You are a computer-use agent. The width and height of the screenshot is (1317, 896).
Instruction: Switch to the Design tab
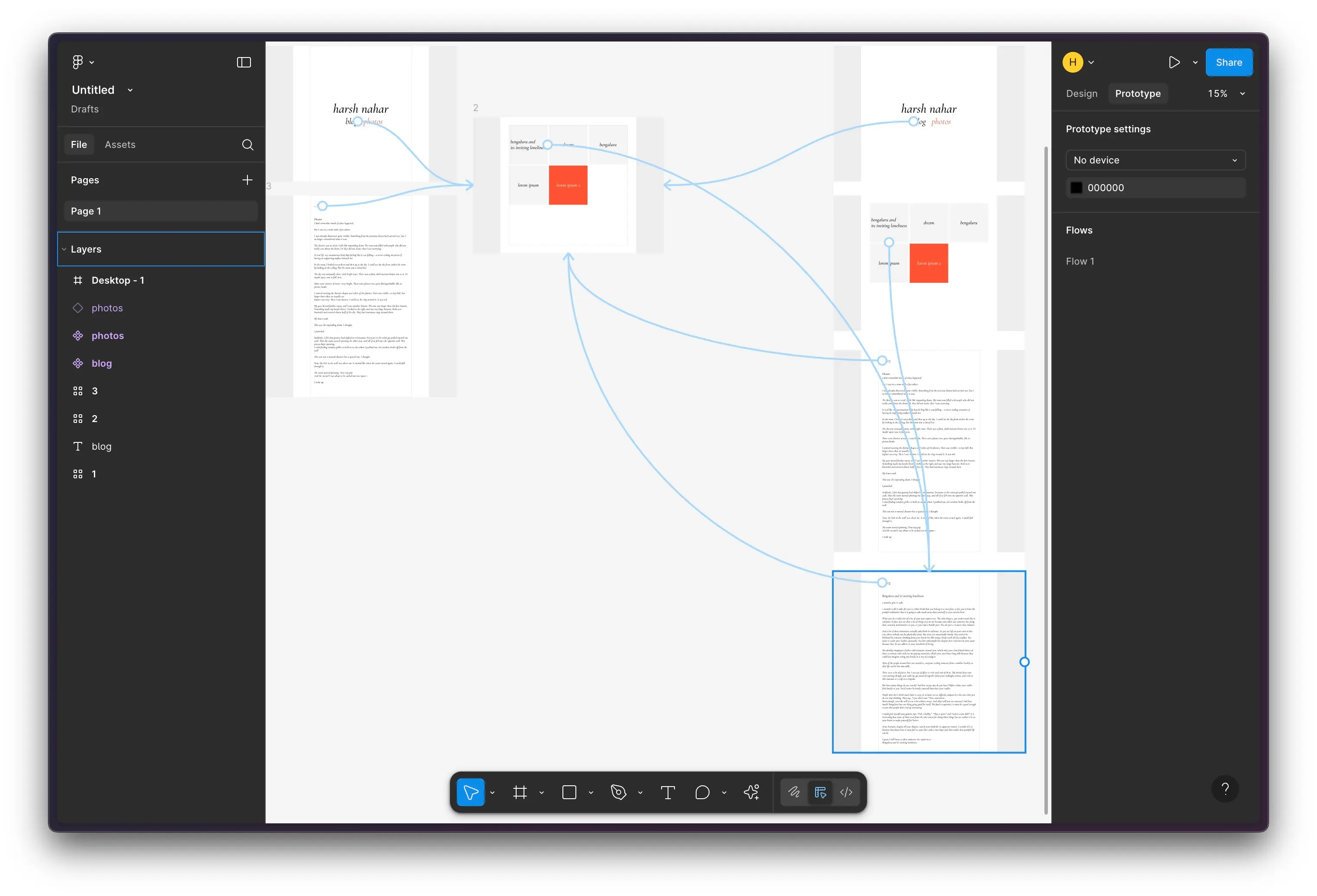pyautogui.click(x=1081, y=93)
